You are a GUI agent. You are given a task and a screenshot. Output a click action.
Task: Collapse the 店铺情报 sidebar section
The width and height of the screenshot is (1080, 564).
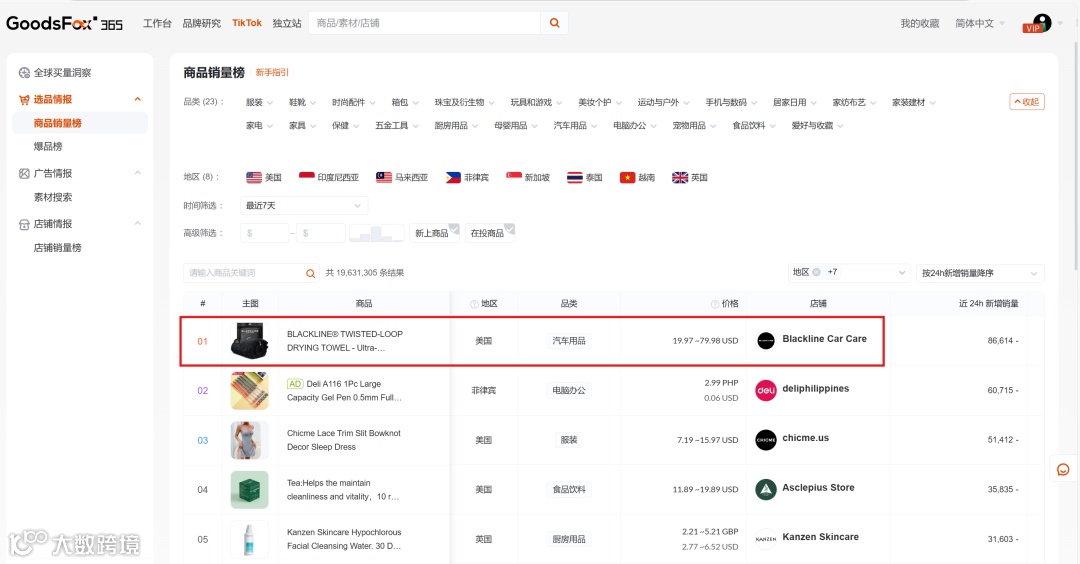(138, 223)
